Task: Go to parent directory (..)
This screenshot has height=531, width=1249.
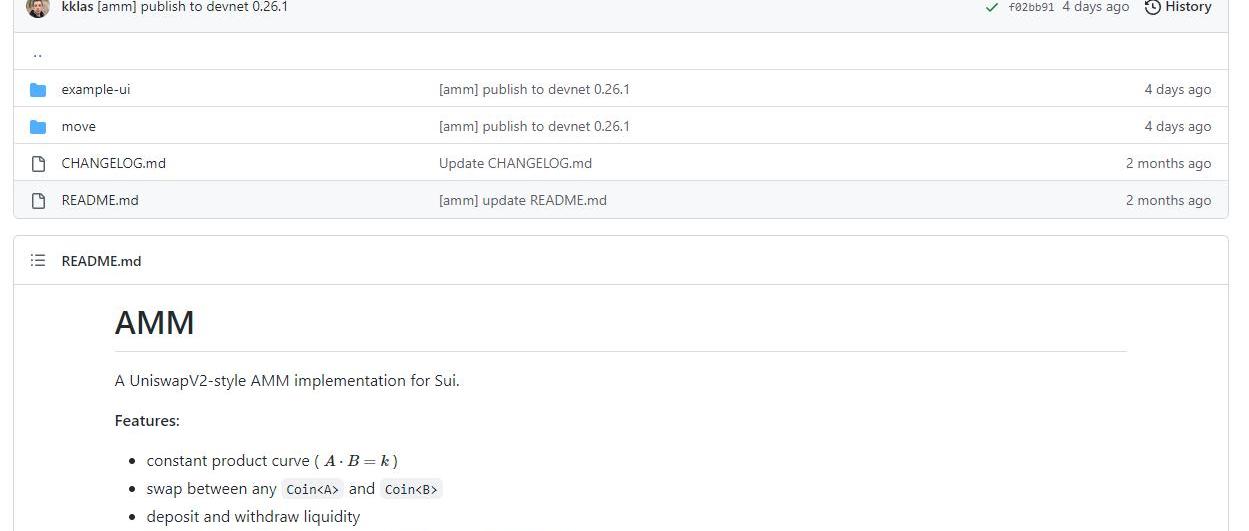Action: (38, 54)
